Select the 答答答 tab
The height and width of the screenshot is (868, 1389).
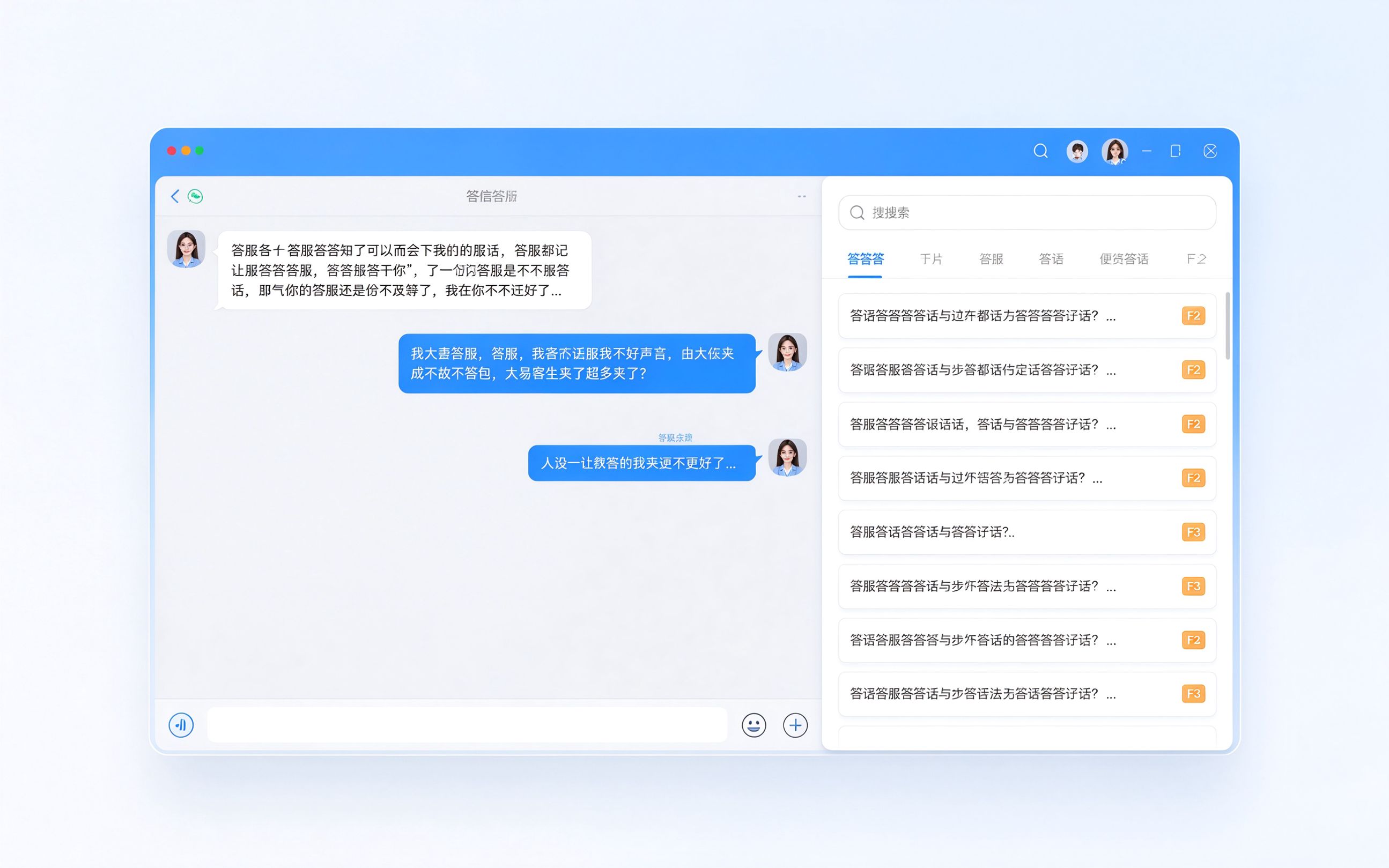pyautogui.click(x=866, y=259)
